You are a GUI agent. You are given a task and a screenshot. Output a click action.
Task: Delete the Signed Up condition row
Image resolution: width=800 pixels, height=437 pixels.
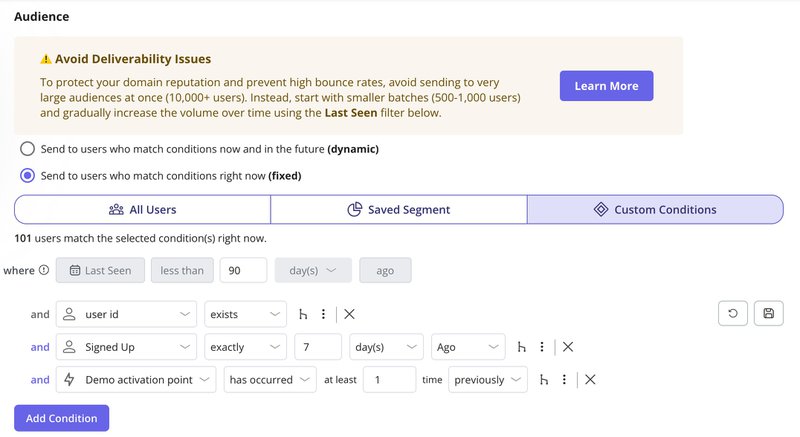pyautogui.click(x=568, y=347)
